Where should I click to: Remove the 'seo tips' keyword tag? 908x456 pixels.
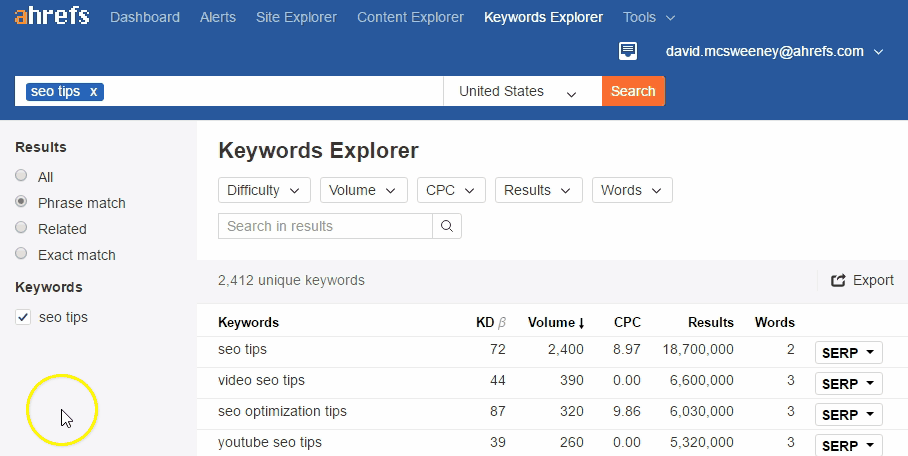pos(93,92)
